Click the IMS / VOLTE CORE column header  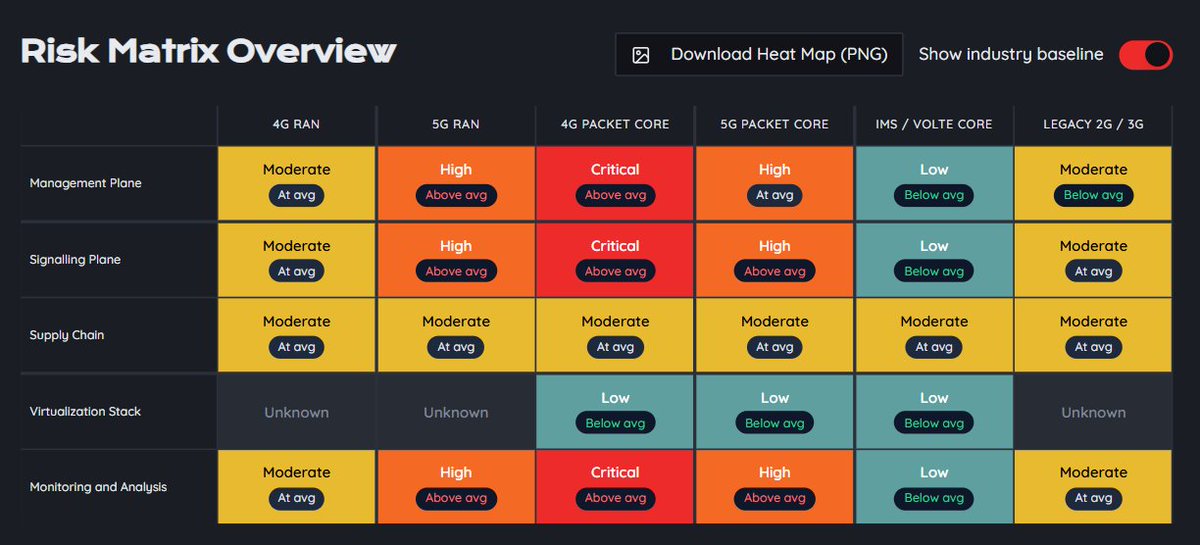point(934,125)
